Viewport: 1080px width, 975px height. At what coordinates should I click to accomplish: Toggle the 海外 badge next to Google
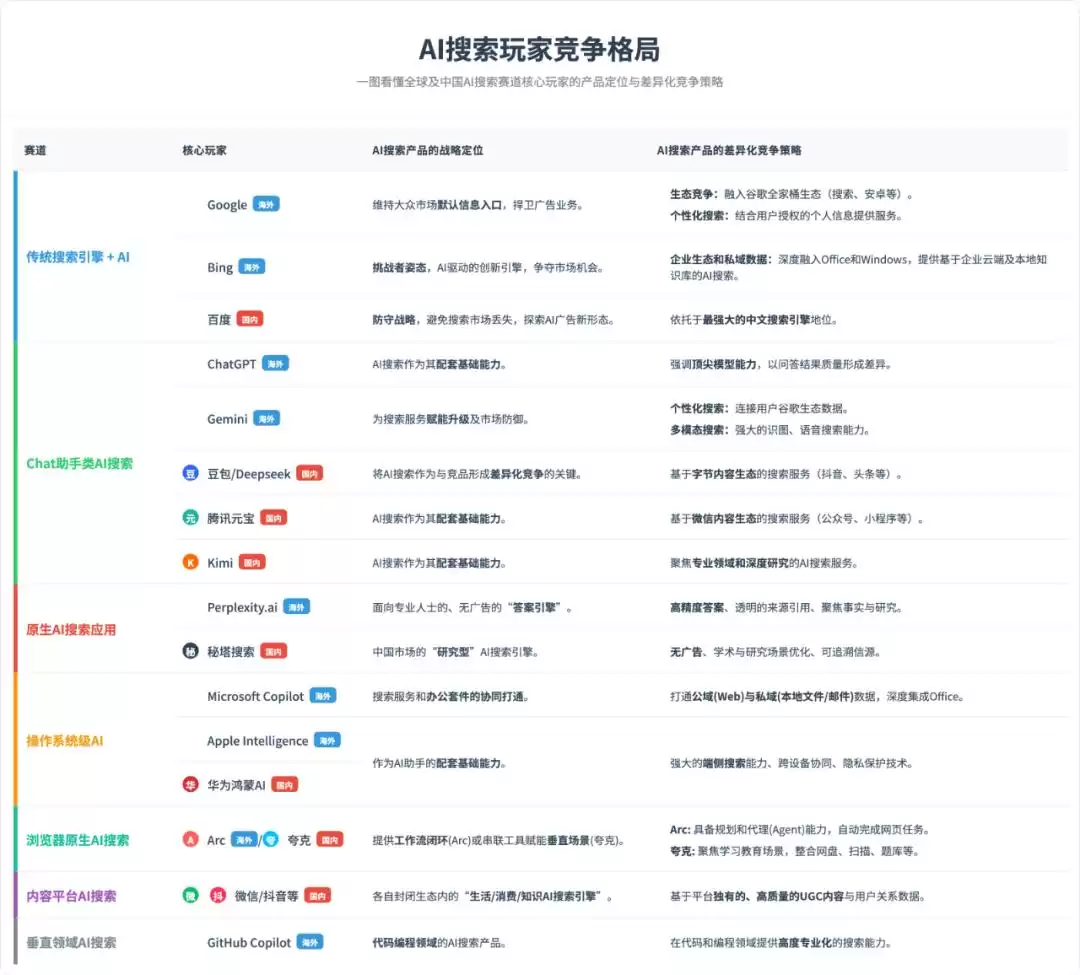coord(267,204)
